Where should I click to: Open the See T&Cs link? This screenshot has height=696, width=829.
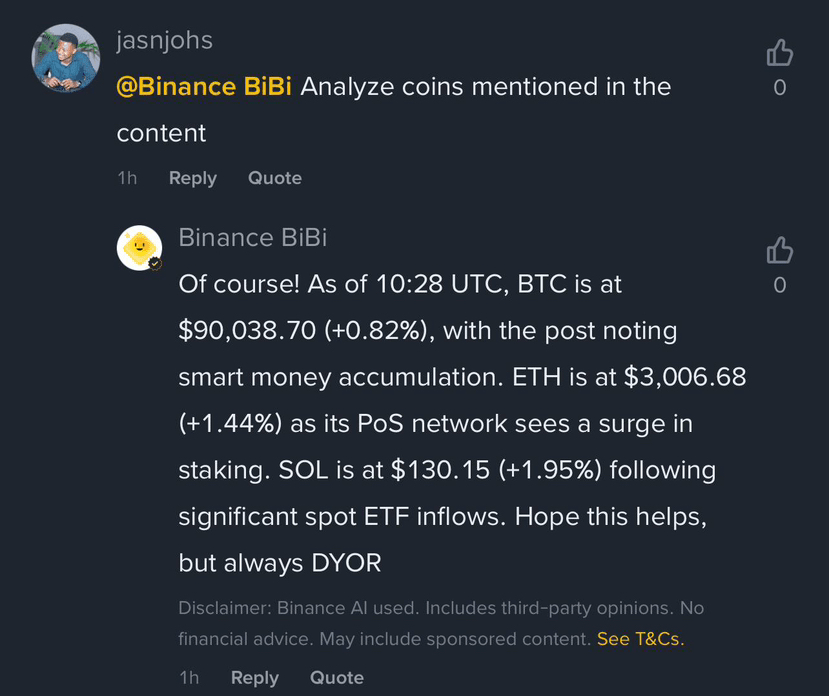[x=640, y=638]
